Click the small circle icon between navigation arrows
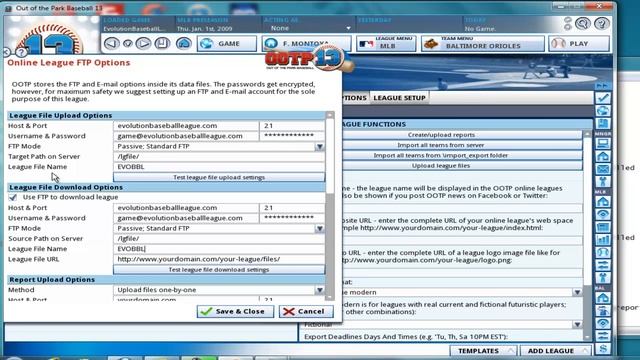Image resolution: width=640 pixels, height=360 pixels. (128, 43)
